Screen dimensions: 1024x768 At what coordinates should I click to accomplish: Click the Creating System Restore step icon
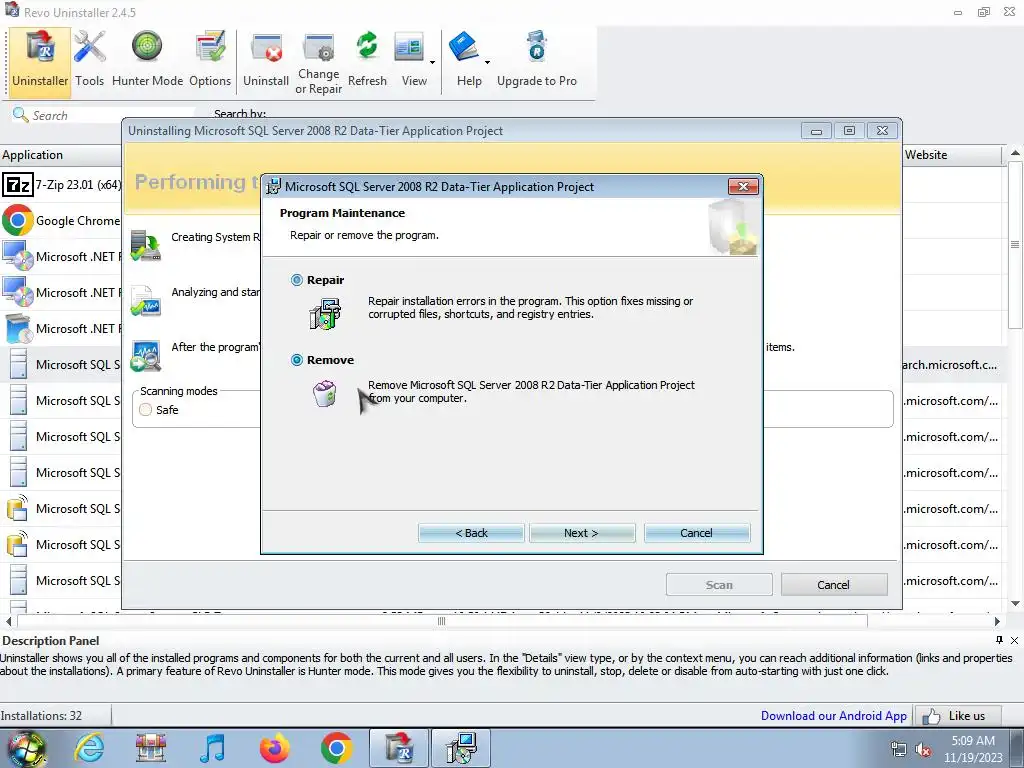(x=146, y=246)
